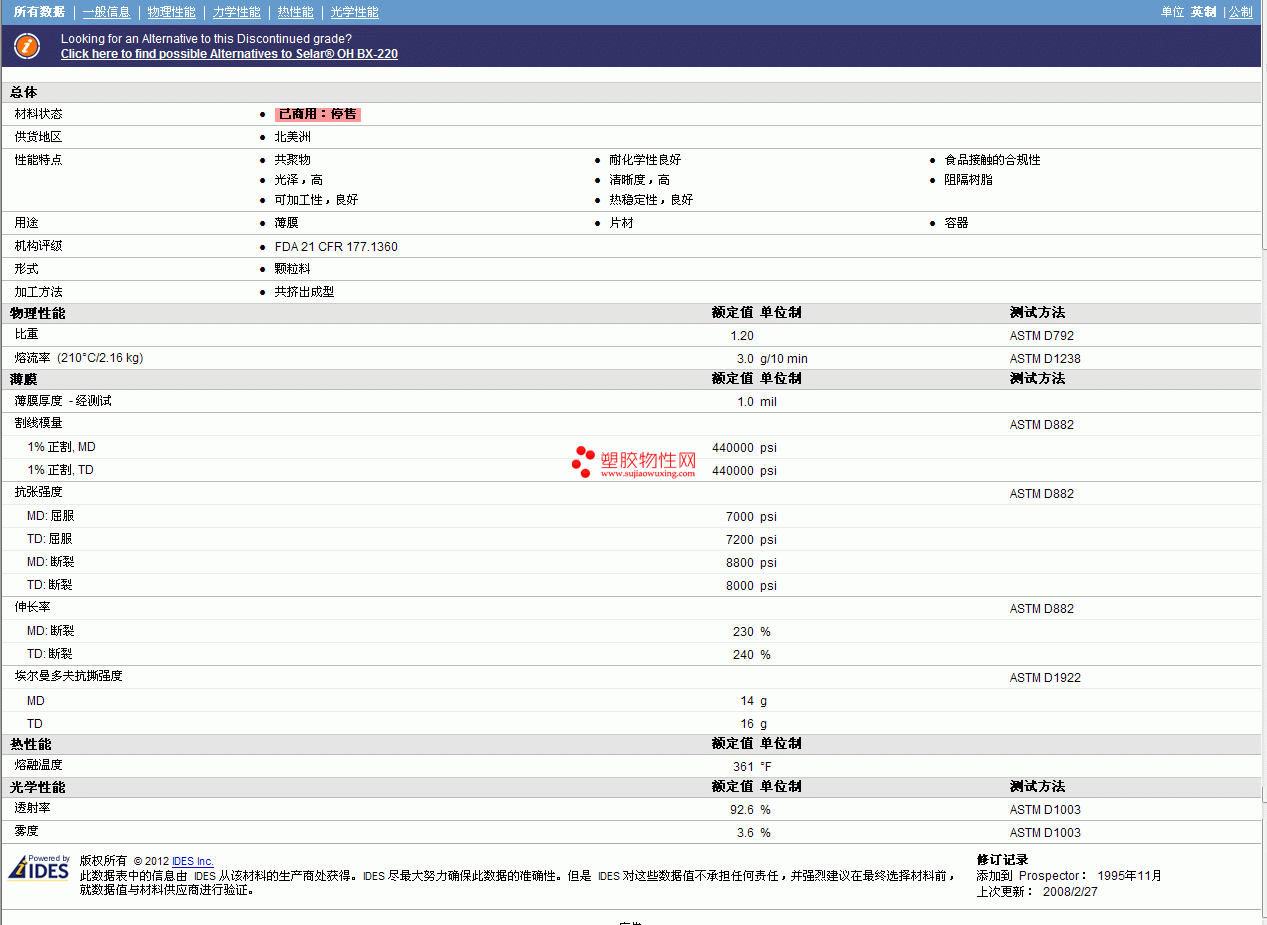The width and height of the screenshot is (1267, 925).
Task: Click the 颗粒料 form value
Action: pos(293,269)
